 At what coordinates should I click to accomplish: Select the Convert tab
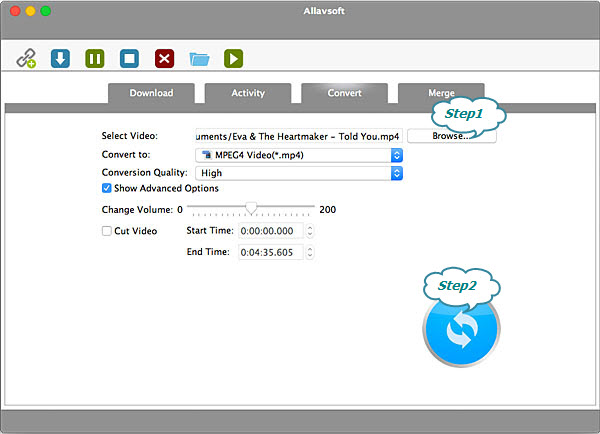pyautogui.click(x=344, y=93)
